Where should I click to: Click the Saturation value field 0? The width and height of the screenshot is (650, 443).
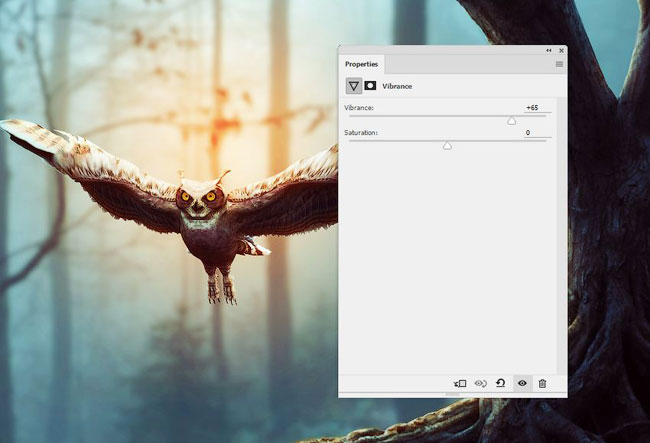[x=537, y=133]
